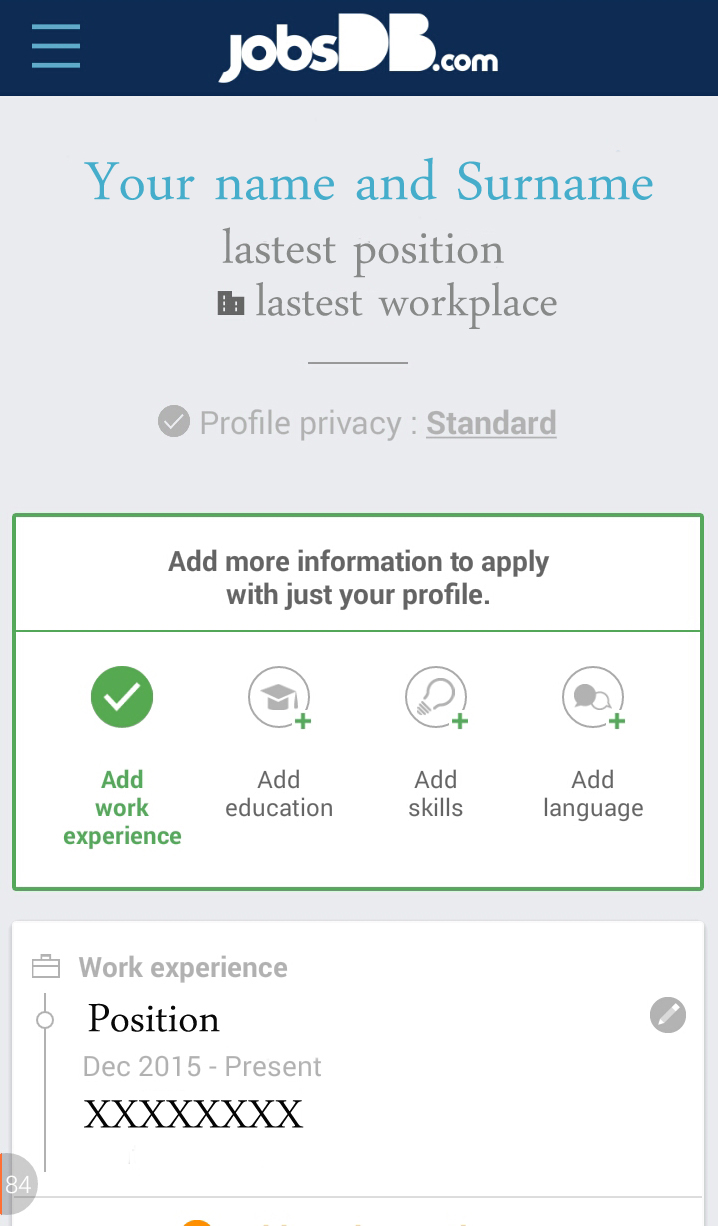This screenshot has width=718, height=1226.
Task: Select the "Add skills" text label
Action: (x=436, y=794)
